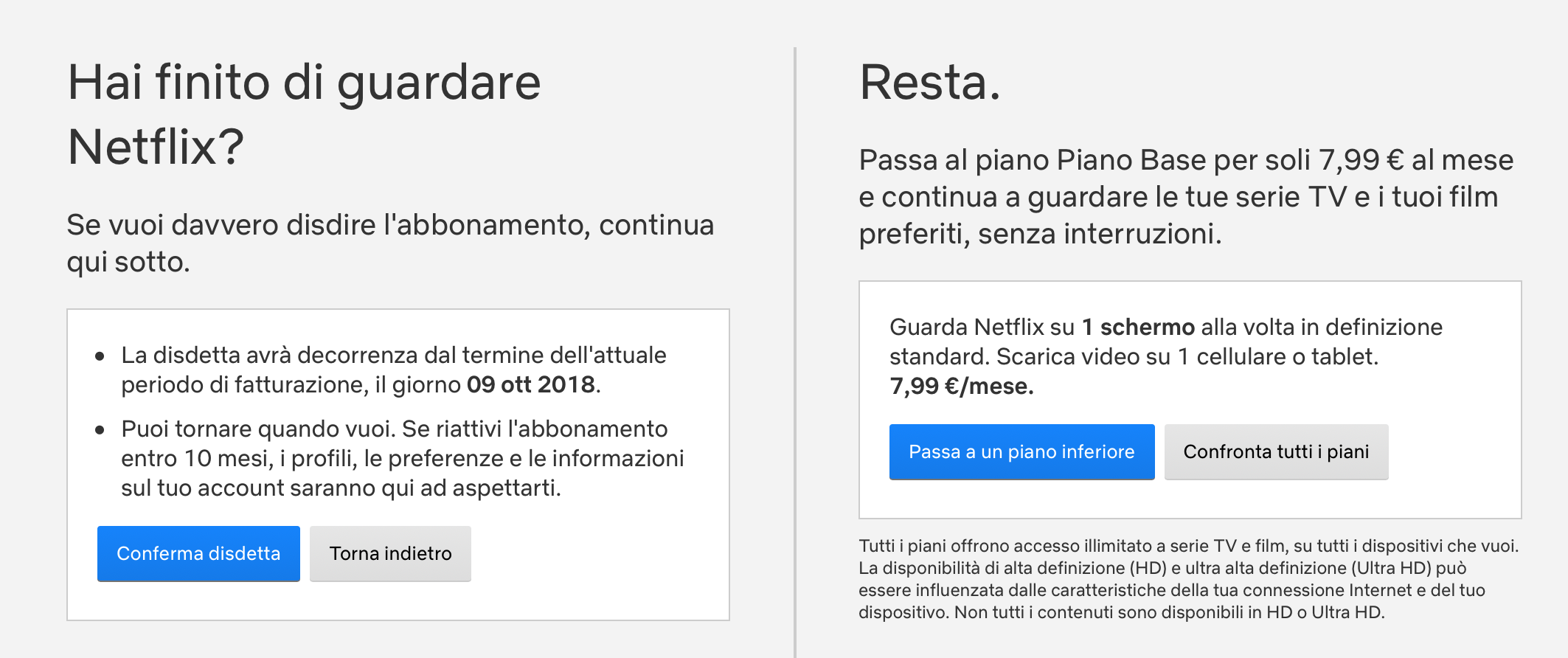Open Confronta tutti i piani
The image size is (1568, 658).
click(1276, 451)
